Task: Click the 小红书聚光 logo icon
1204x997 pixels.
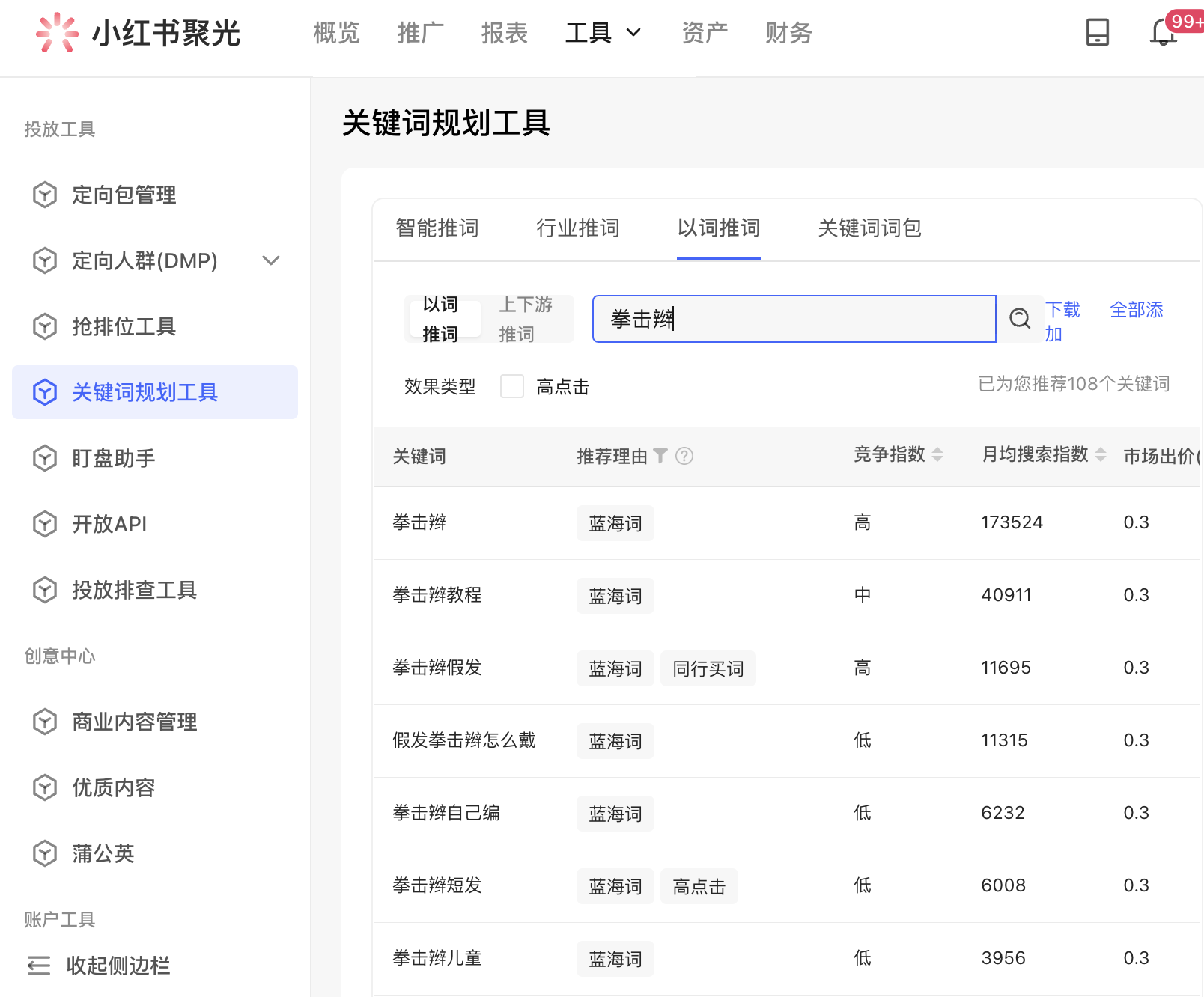Action: (57, 33)
